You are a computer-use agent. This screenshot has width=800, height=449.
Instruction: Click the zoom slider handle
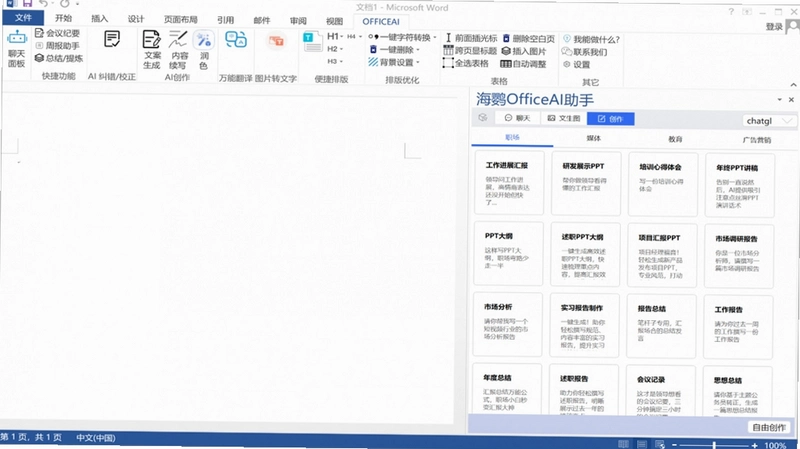click(x=714, y=445)
